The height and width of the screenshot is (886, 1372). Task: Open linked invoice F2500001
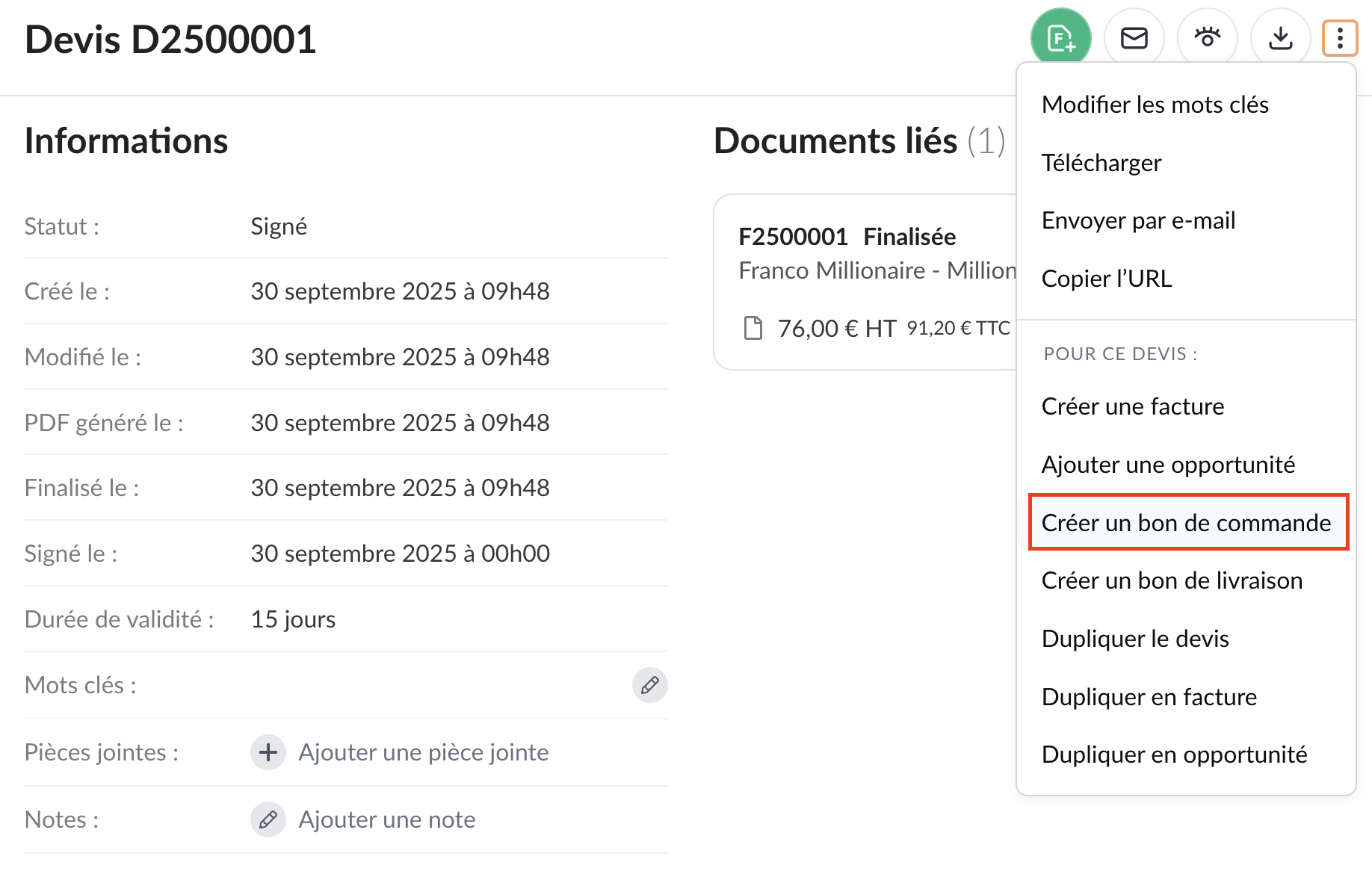click(x=794, y=237)
